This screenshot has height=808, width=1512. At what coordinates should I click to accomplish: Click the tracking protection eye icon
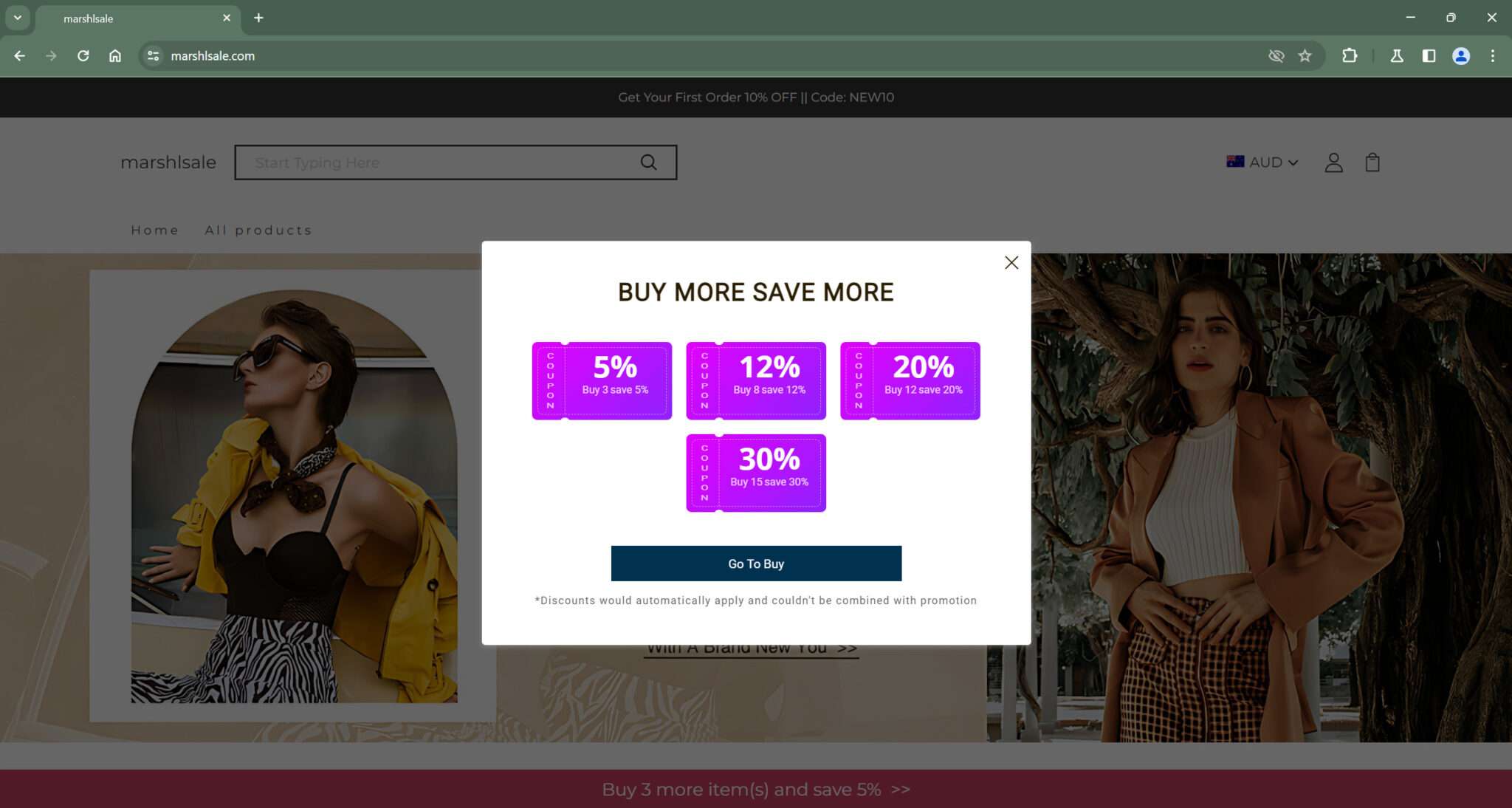[x=1276, y=55]
